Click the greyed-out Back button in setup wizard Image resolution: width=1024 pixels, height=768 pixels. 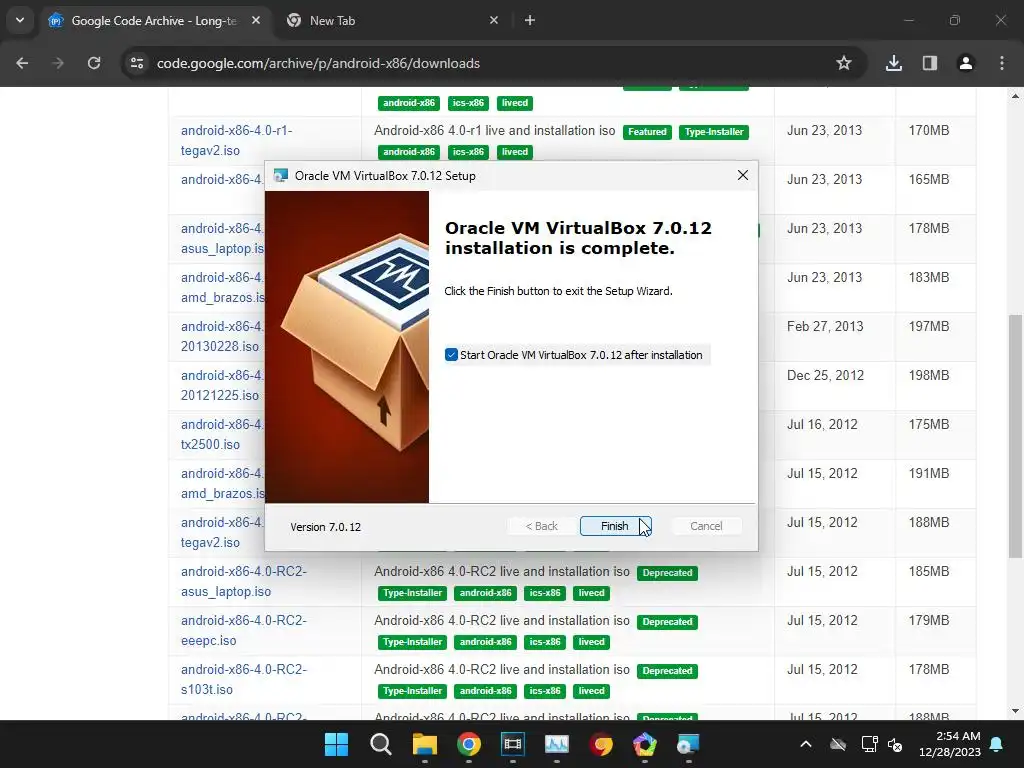pyautogui.click(x=541, y=526)
